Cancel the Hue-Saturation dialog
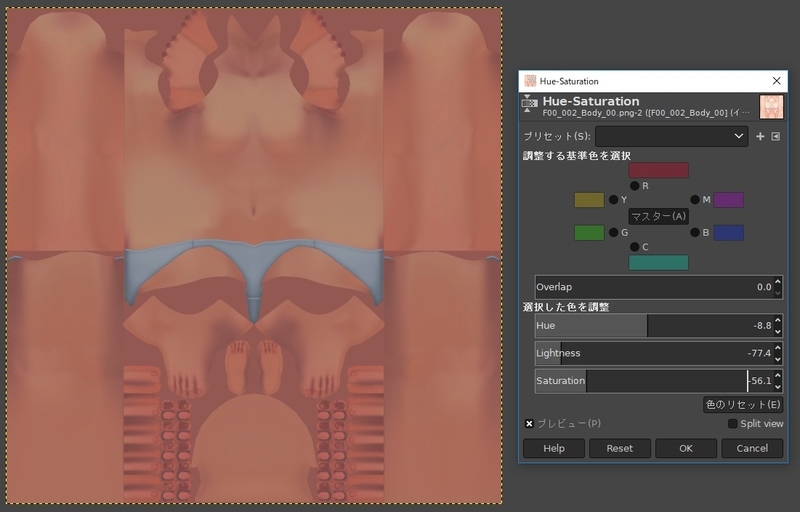Viewport: 800px width, 512px height. click(x=752, y=448)
